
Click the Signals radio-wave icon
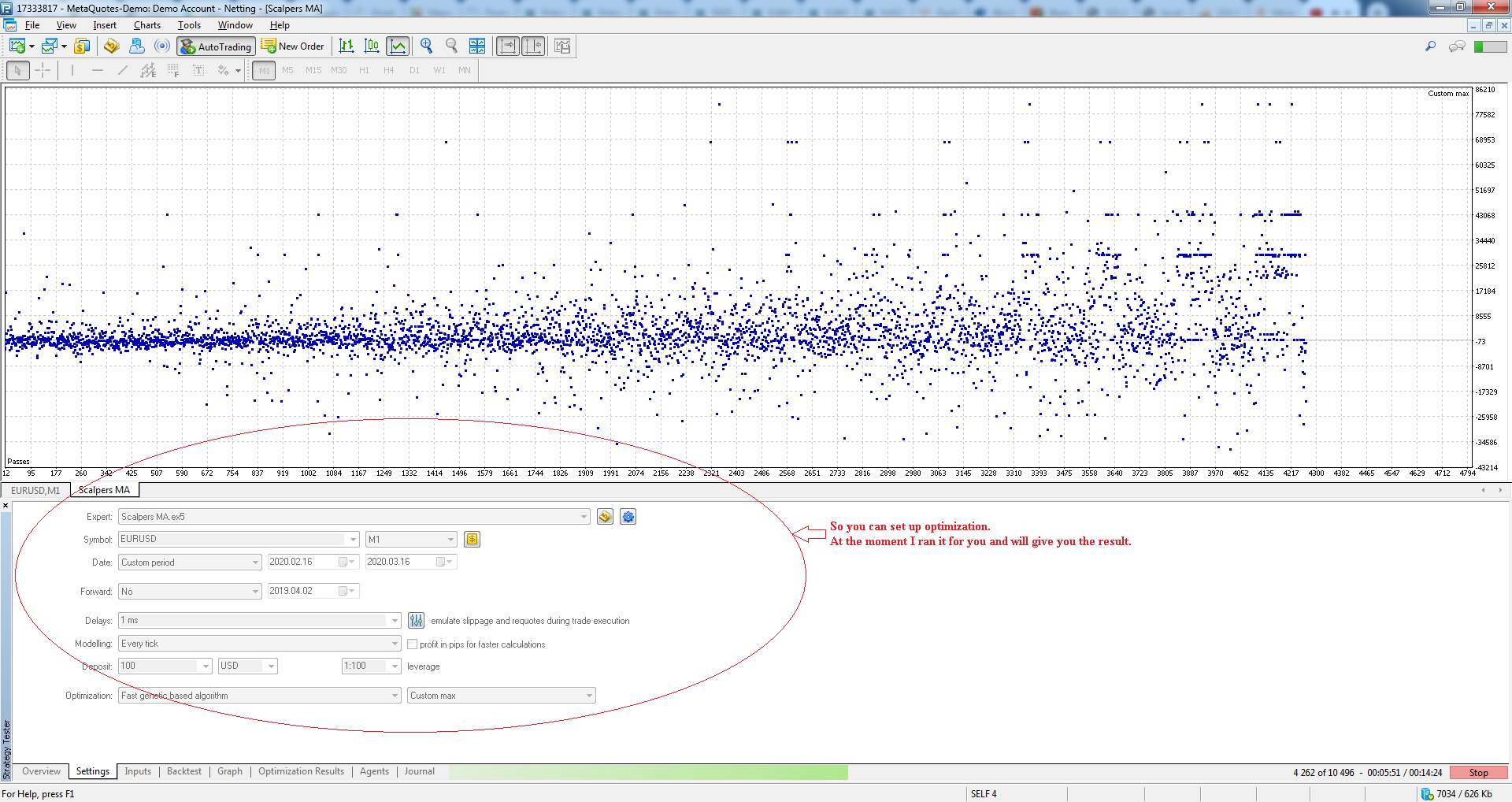[162, 46]
